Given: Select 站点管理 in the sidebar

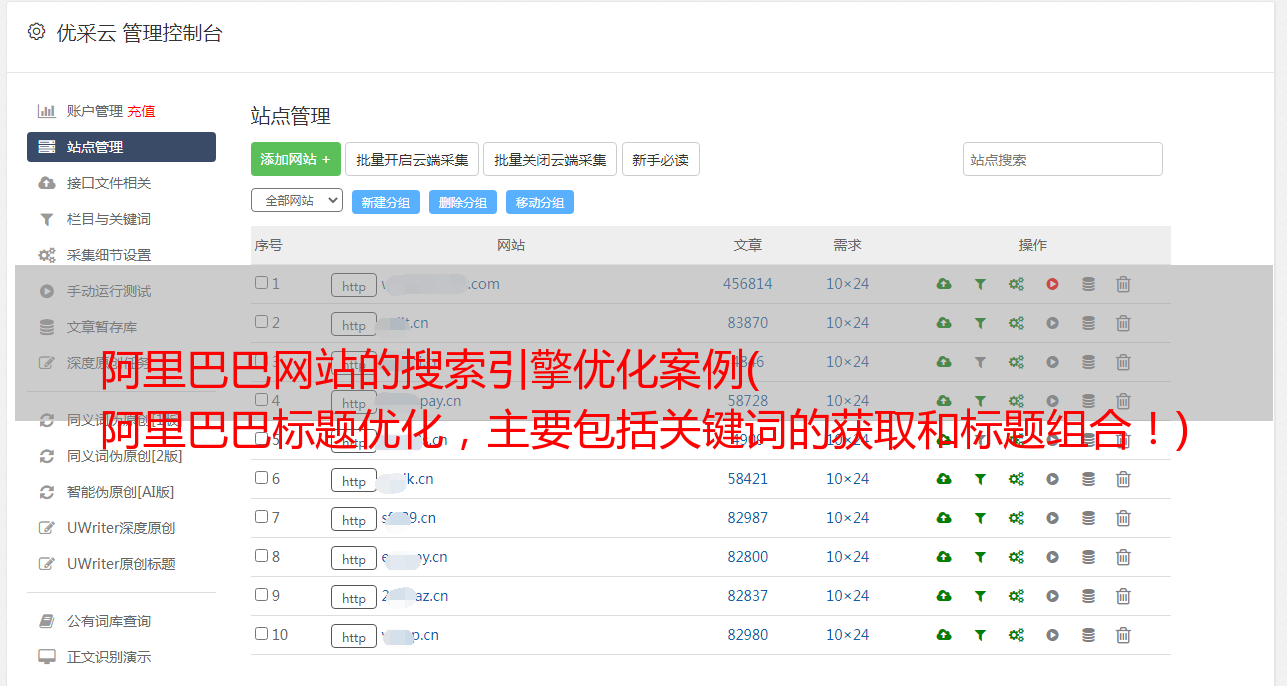Looking at the screenshot, I should pyautogui.click(x=121, y=147).
